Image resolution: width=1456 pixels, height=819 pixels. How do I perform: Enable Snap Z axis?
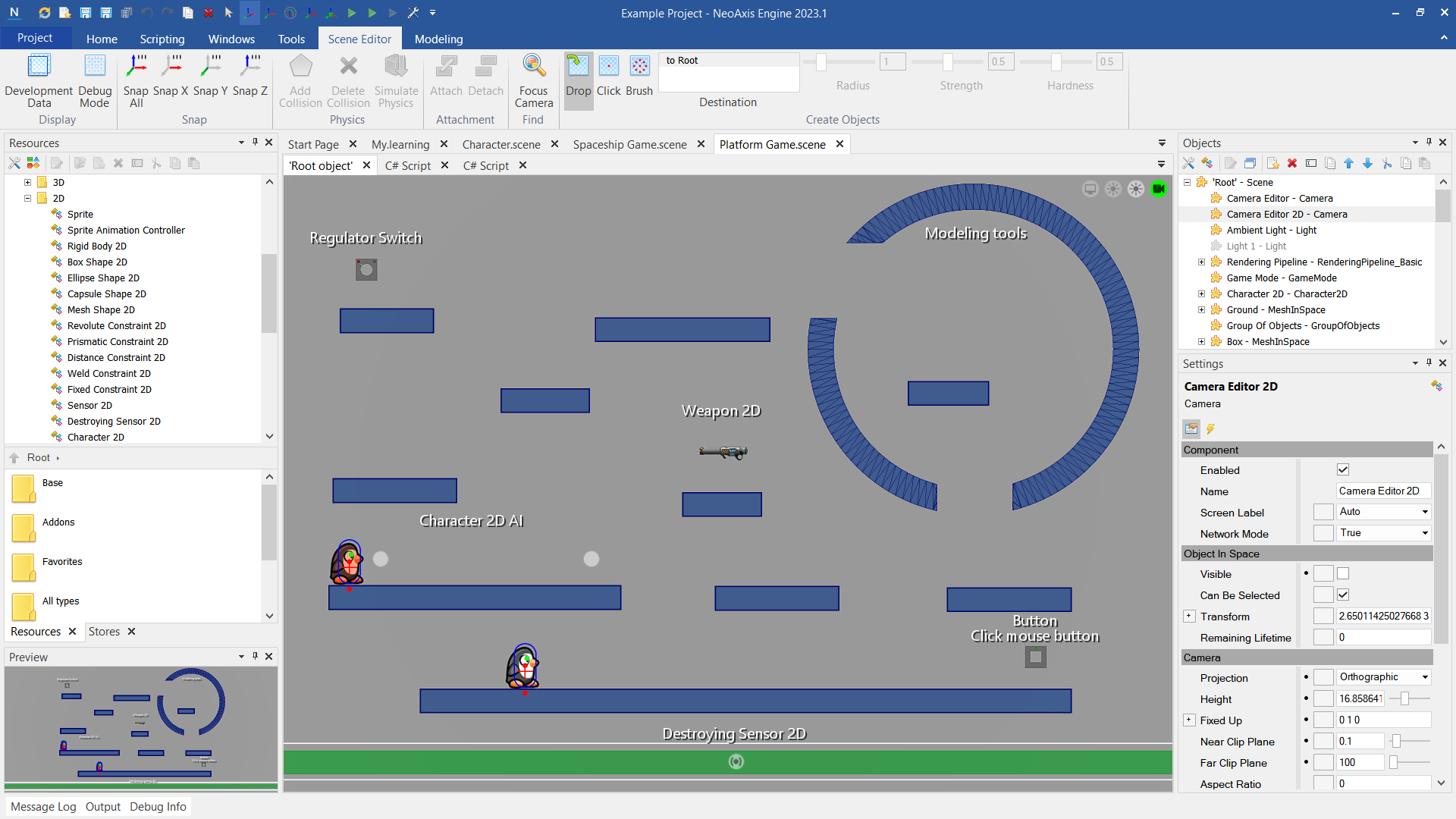tap(249, 76)
